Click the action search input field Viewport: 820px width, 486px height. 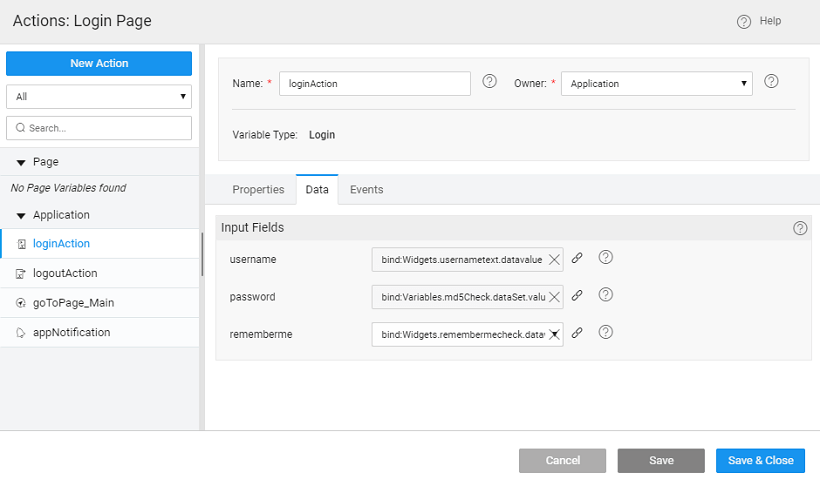[x=98, y=128]
